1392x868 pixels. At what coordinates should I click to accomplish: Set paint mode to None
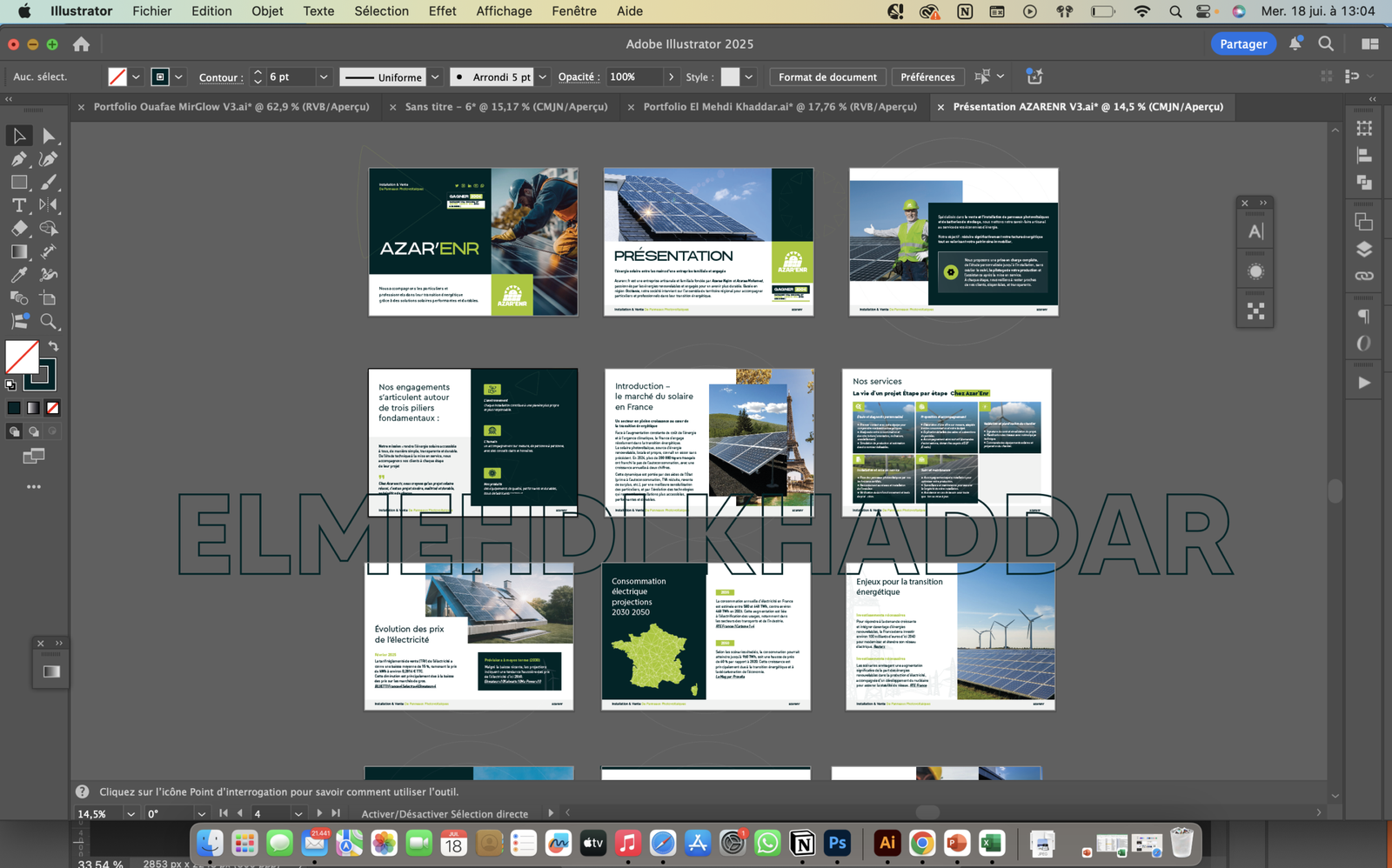click(53, 408)
